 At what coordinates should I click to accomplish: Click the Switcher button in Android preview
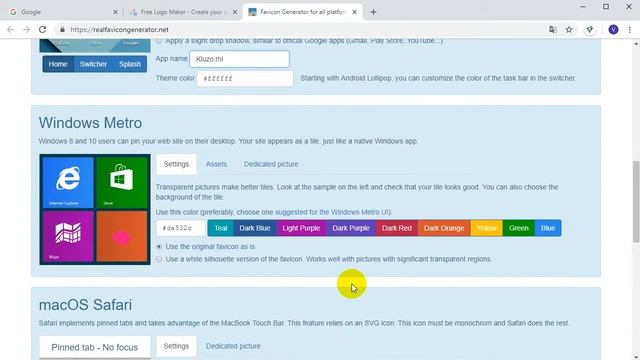pos(93,64)
